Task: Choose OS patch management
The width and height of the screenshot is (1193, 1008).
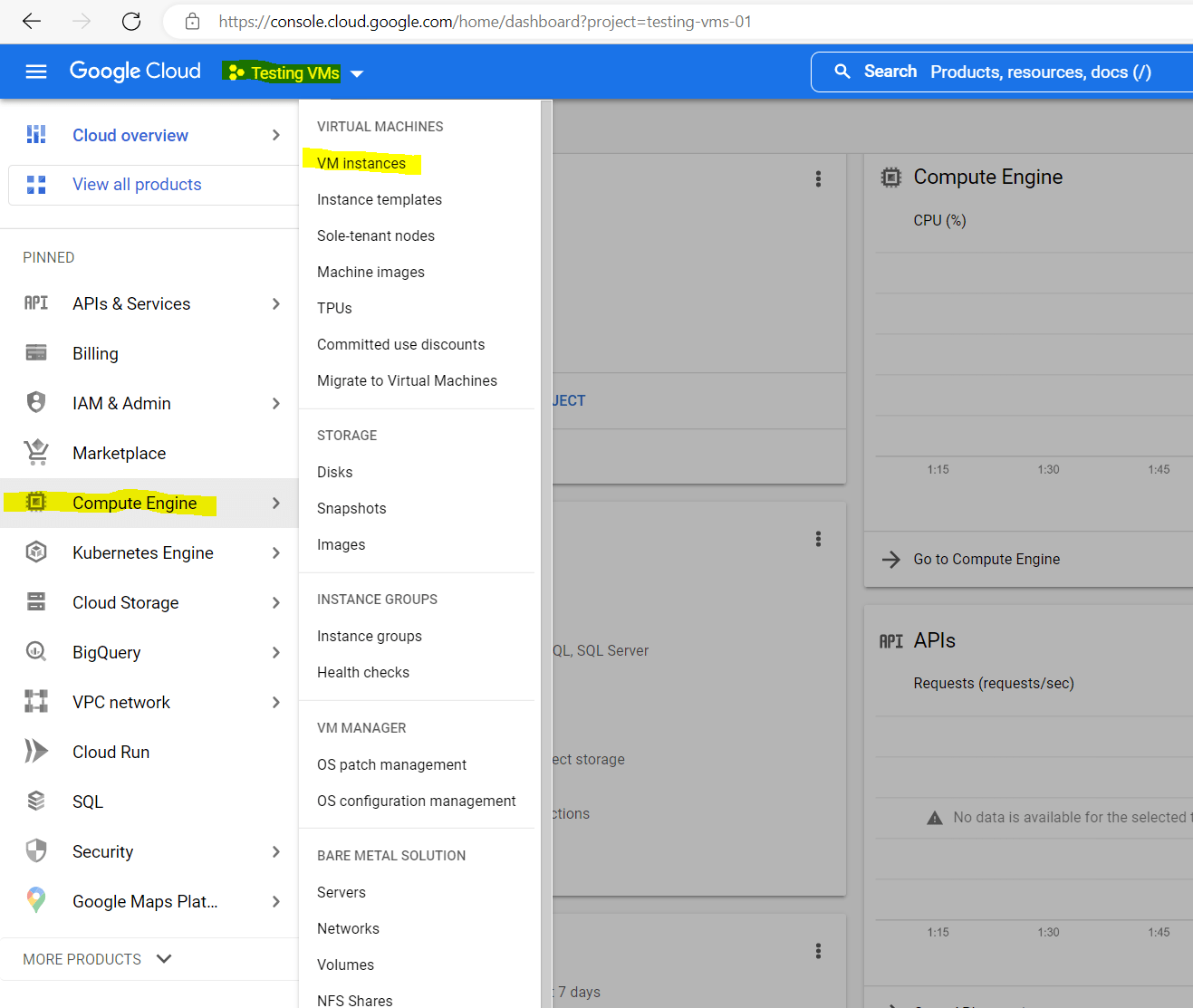Action: point(391,764)
